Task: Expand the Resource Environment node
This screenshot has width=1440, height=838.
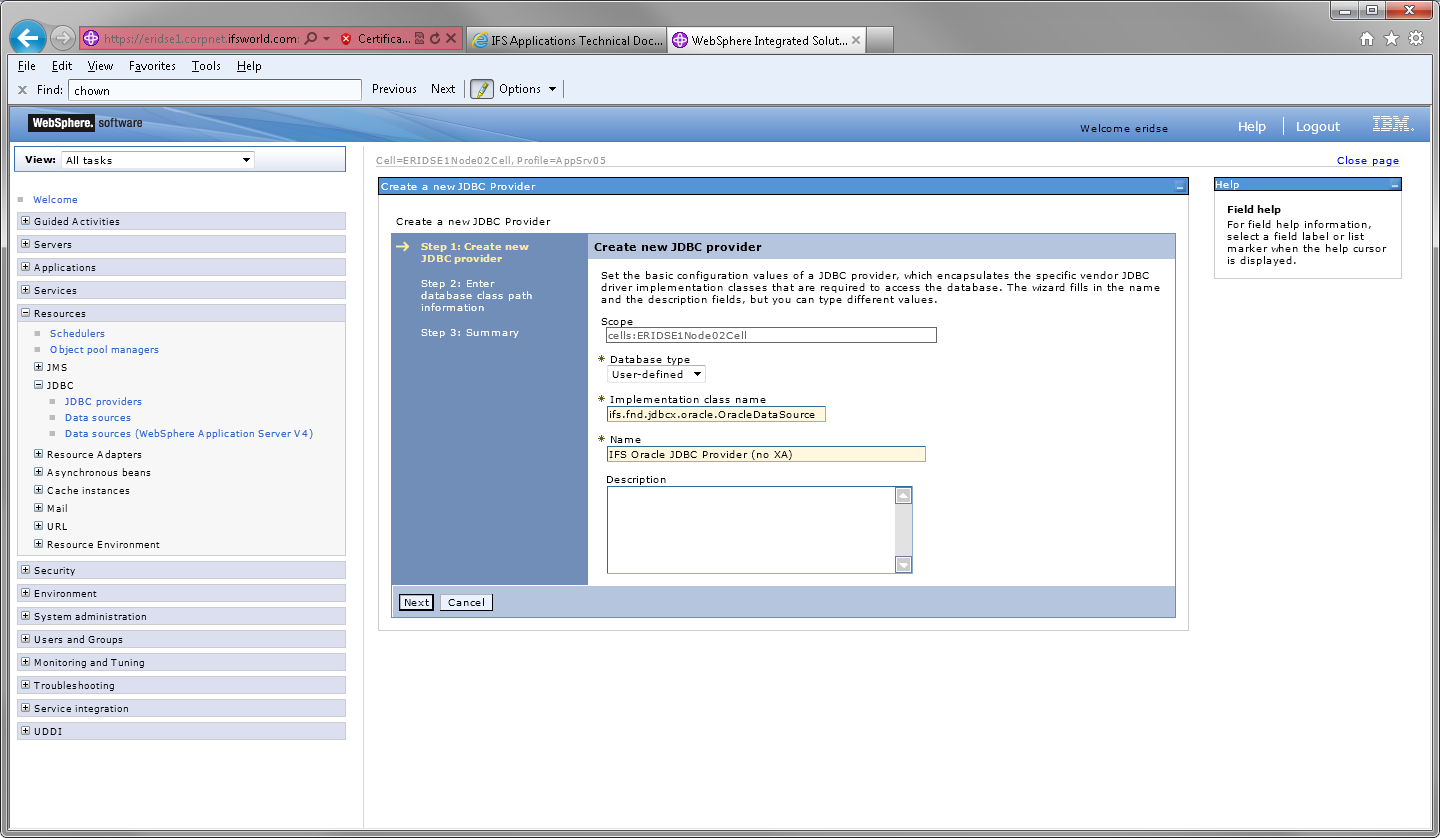Action: point(39,544)
